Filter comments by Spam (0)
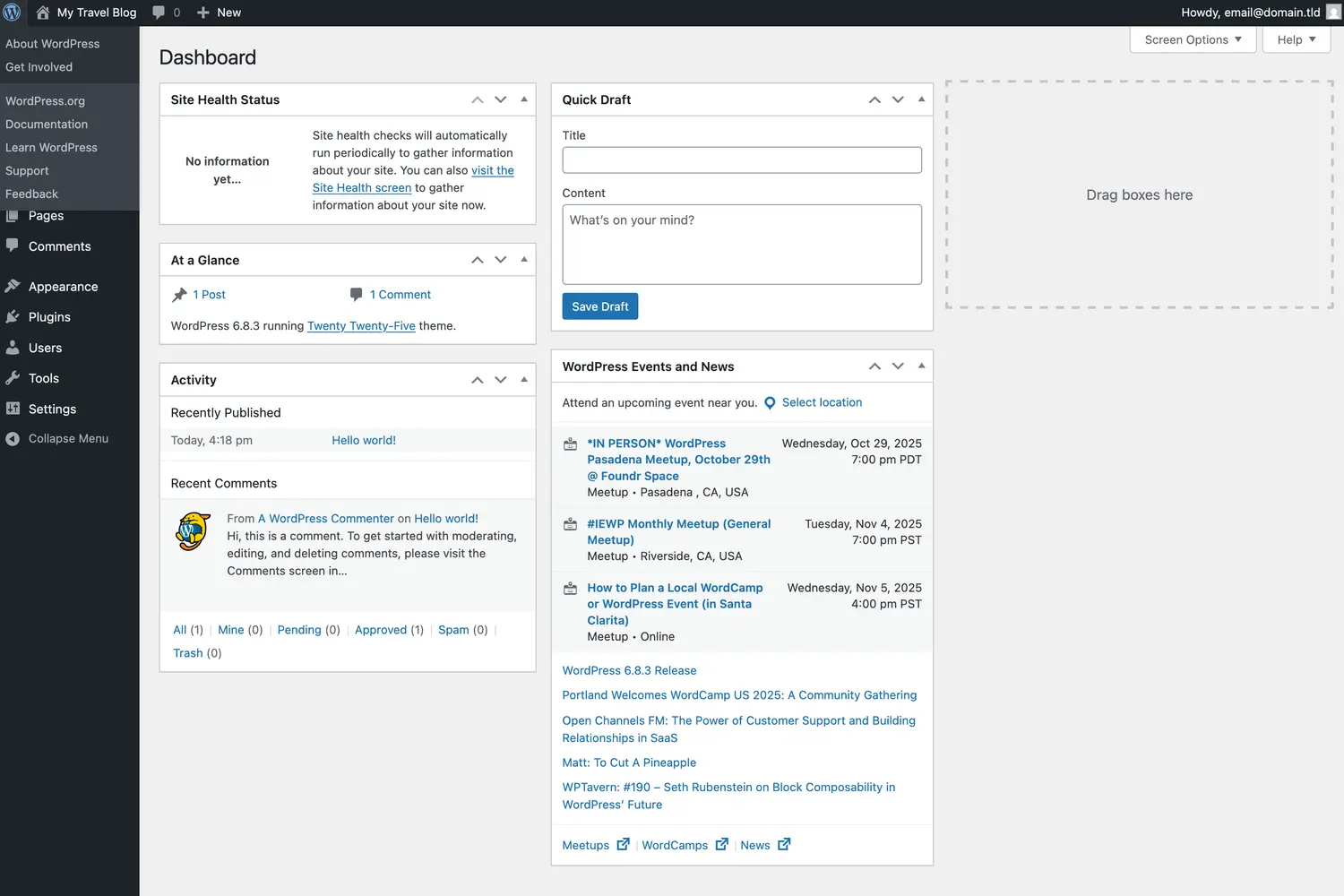Image resolution: width=1344 pixels, height=896 pixels. coord(462,630)
